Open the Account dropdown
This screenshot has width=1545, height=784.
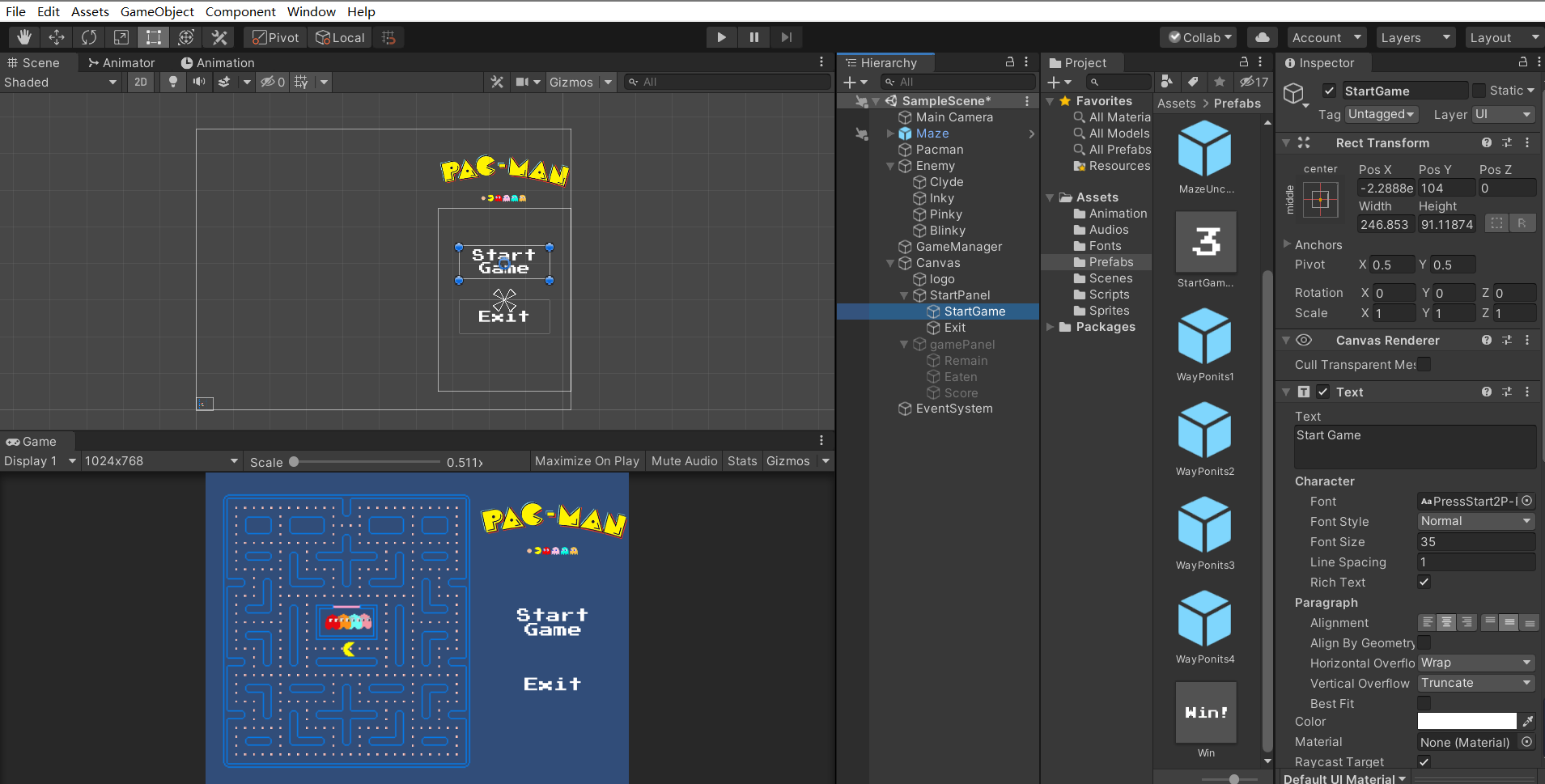pos(1326,37)
